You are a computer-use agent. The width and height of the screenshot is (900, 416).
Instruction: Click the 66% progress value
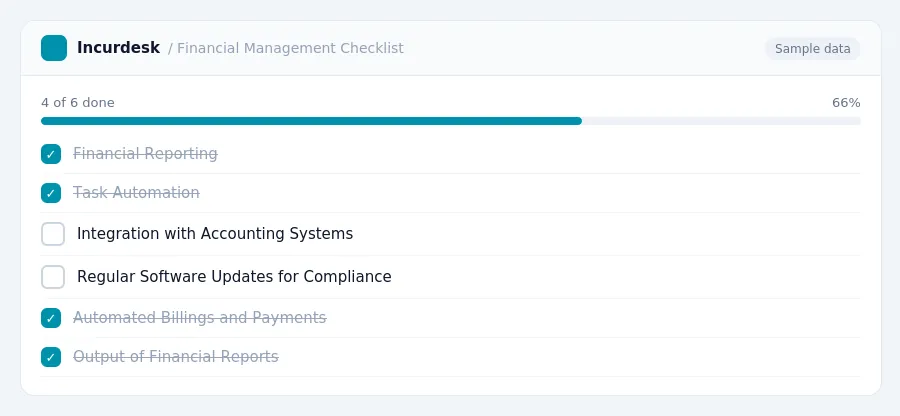846,103
